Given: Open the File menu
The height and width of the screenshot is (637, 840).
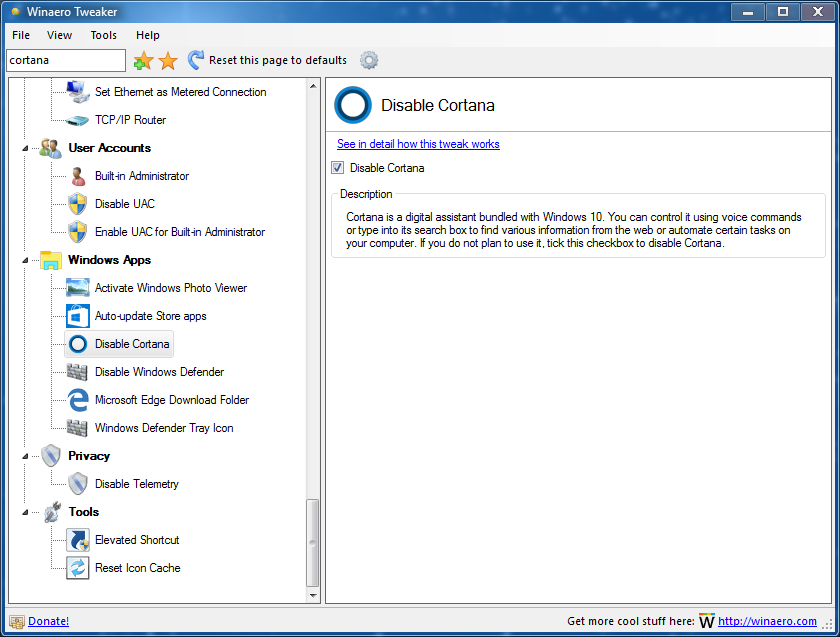Looking at the screenshot, I should [21, 35].
